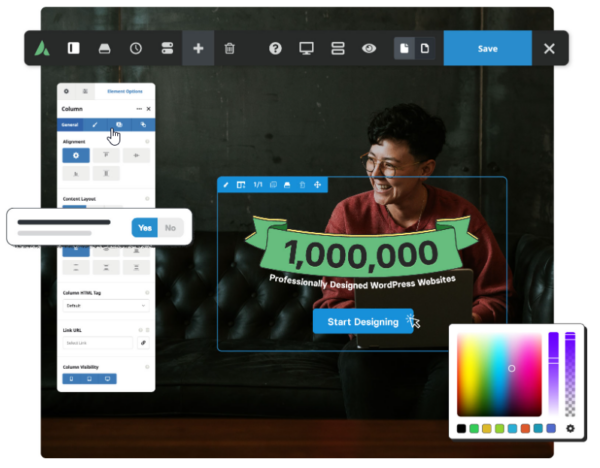Open the second sidebar tab next to gear
The image size is (600, 468).
(85, 91)
